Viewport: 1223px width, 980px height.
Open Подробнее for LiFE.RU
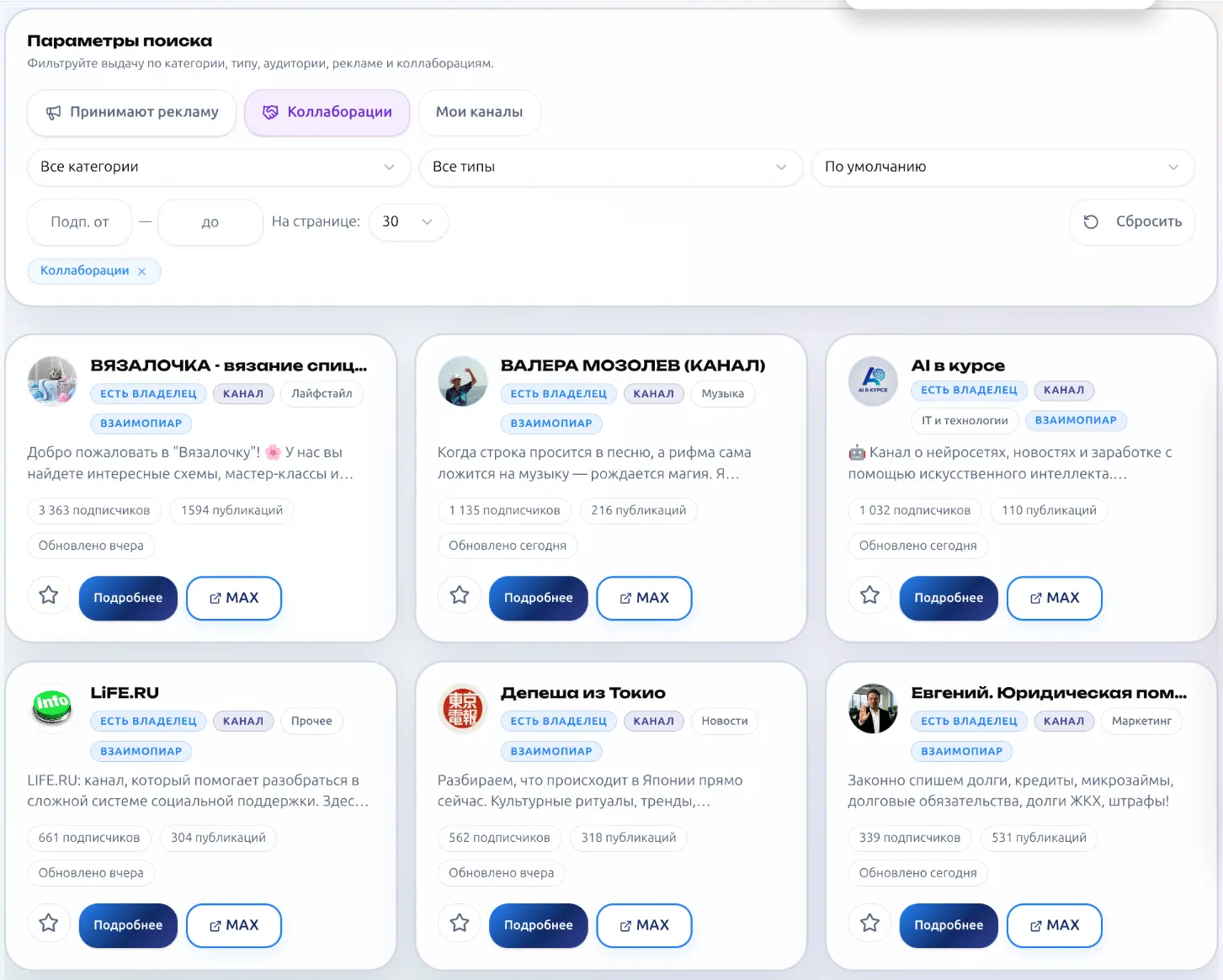[128, 925]
